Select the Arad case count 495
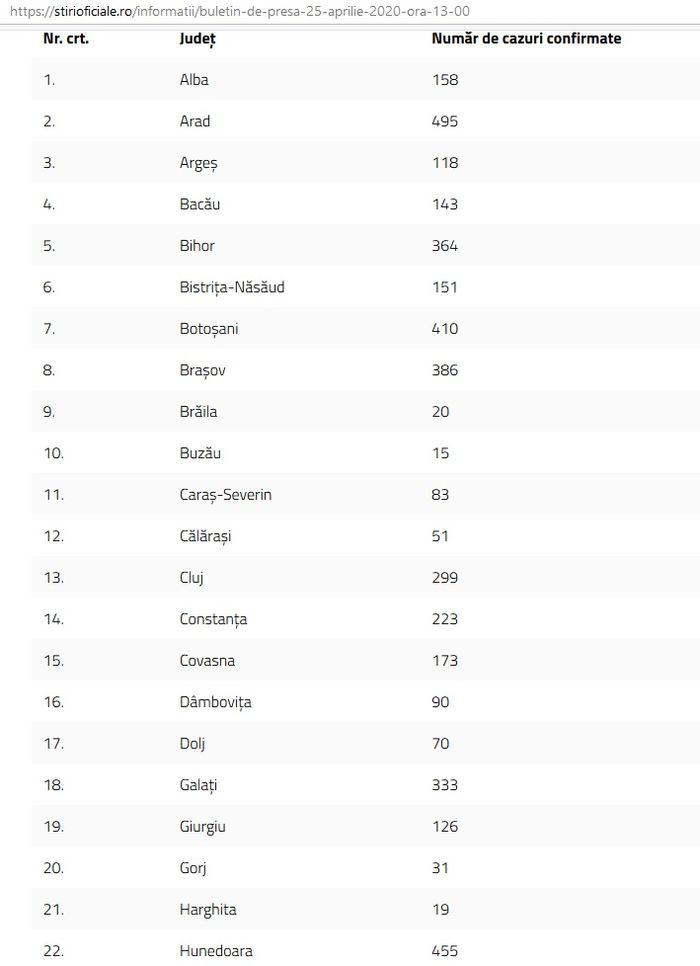The image size is (700, 966). coord(445,121)
